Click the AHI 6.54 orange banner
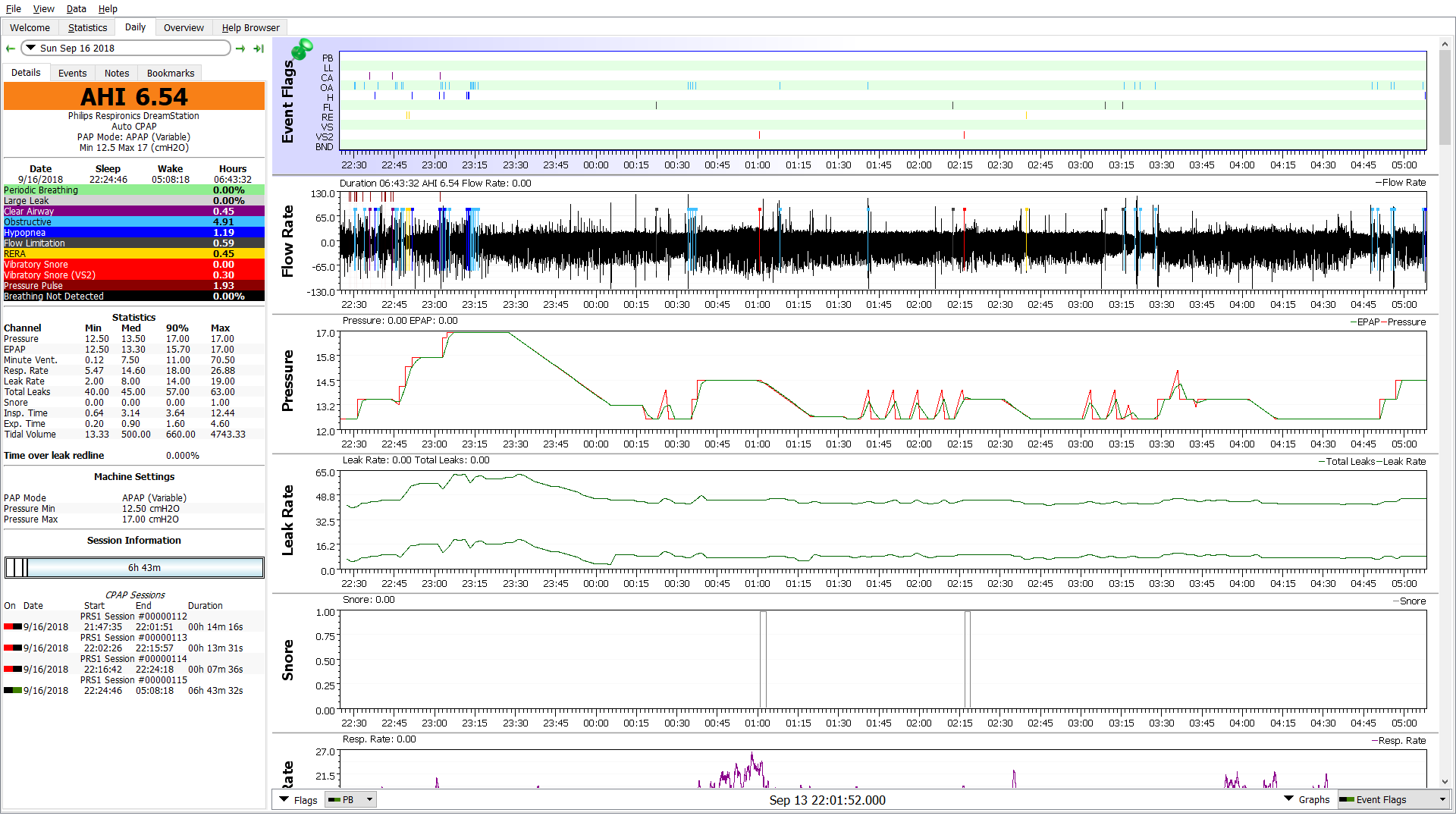 pyautogui.click(x=134, y=96)
